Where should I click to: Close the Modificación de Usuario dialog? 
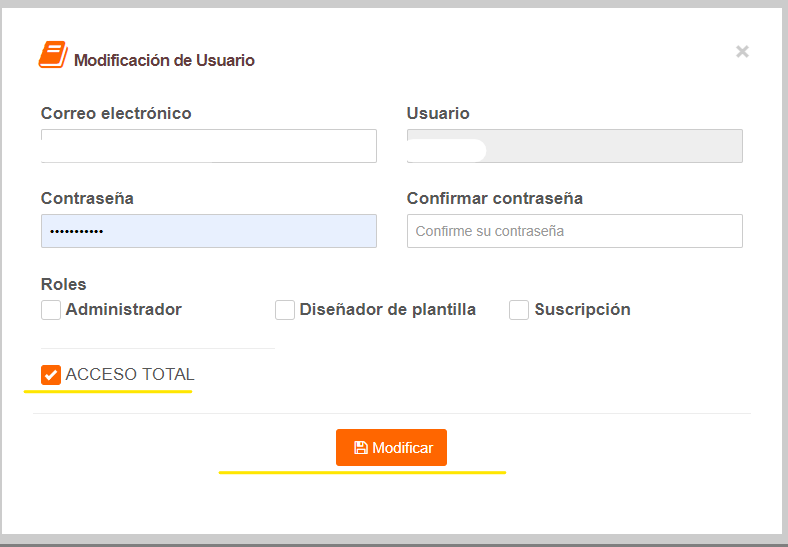pos(742,51)
